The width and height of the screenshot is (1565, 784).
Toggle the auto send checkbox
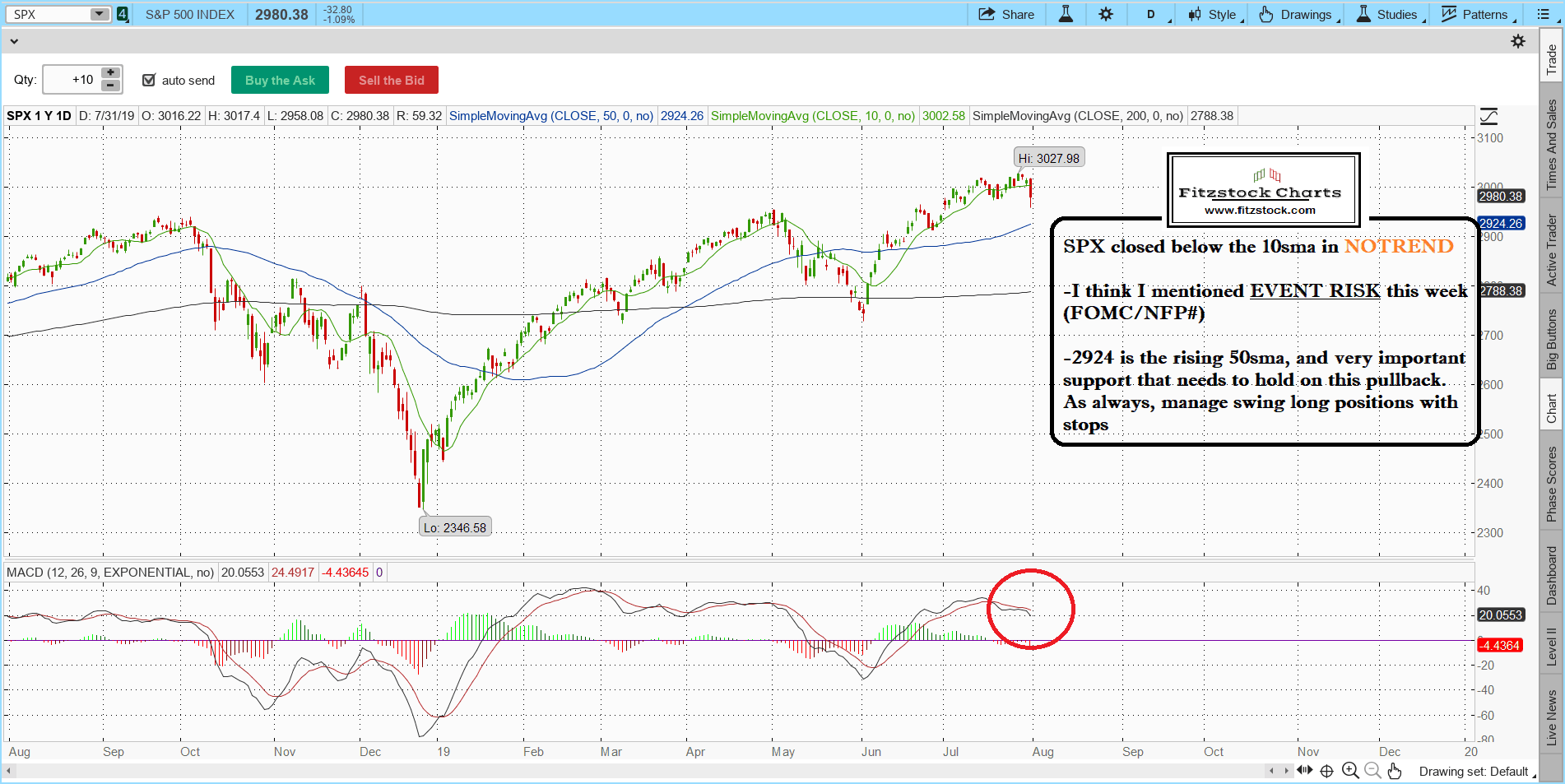(x=149, y=80)
